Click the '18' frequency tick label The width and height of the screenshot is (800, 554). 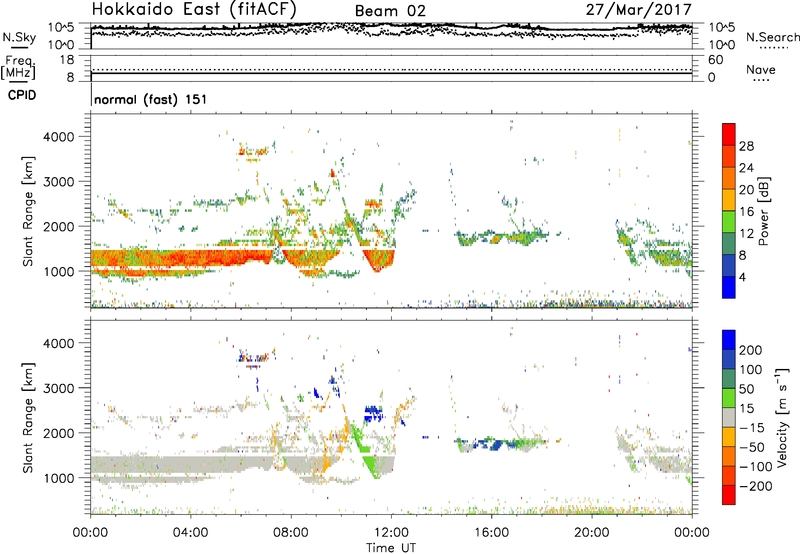[67, 60]
